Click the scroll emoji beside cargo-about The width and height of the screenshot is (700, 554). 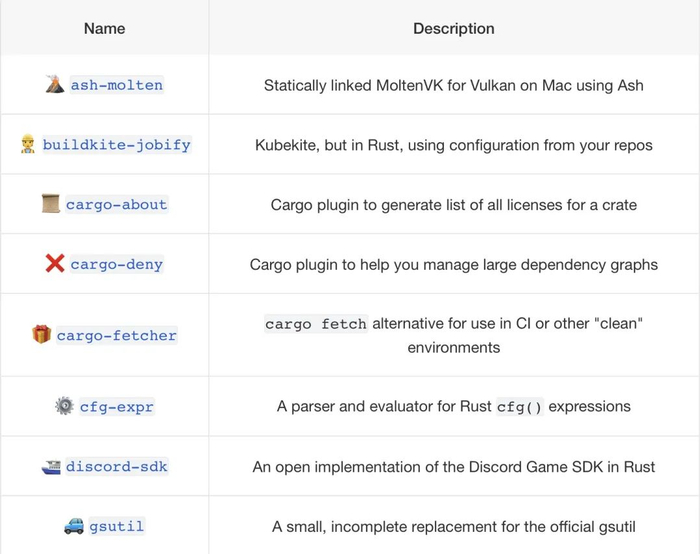coord(50,204)
